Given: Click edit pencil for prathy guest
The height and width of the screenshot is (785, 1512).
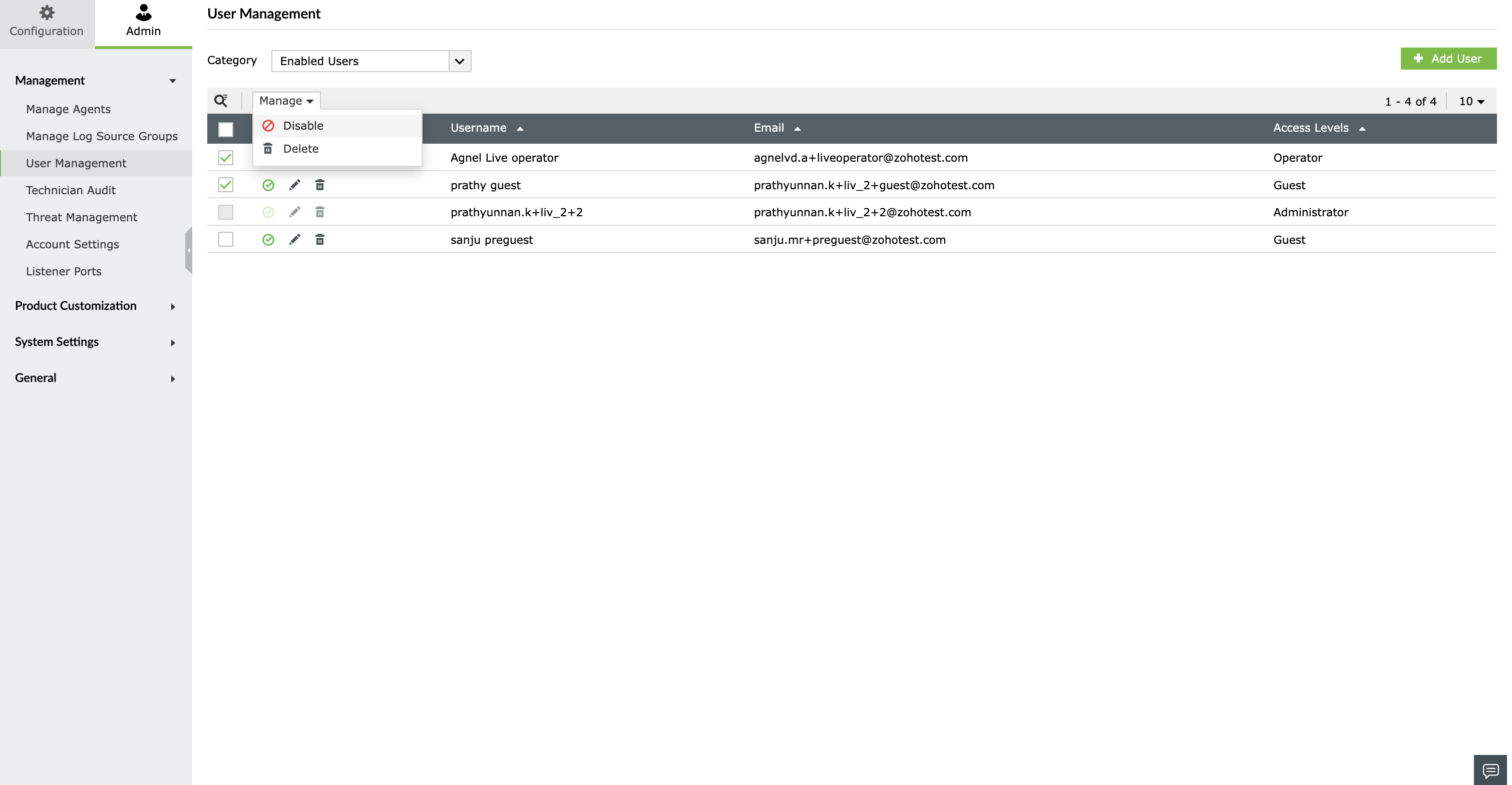Looking at the screenshot, I should [x=295, y=185].
